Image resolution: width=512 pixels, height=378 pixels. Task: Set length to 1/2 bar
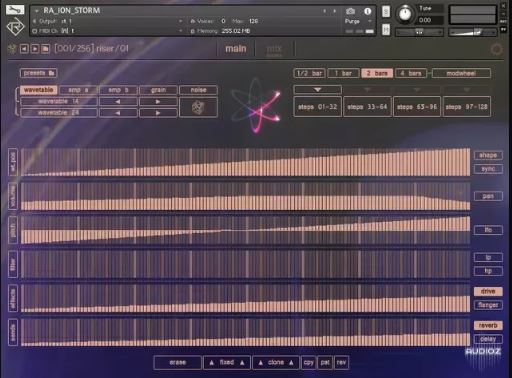(309, 73)
